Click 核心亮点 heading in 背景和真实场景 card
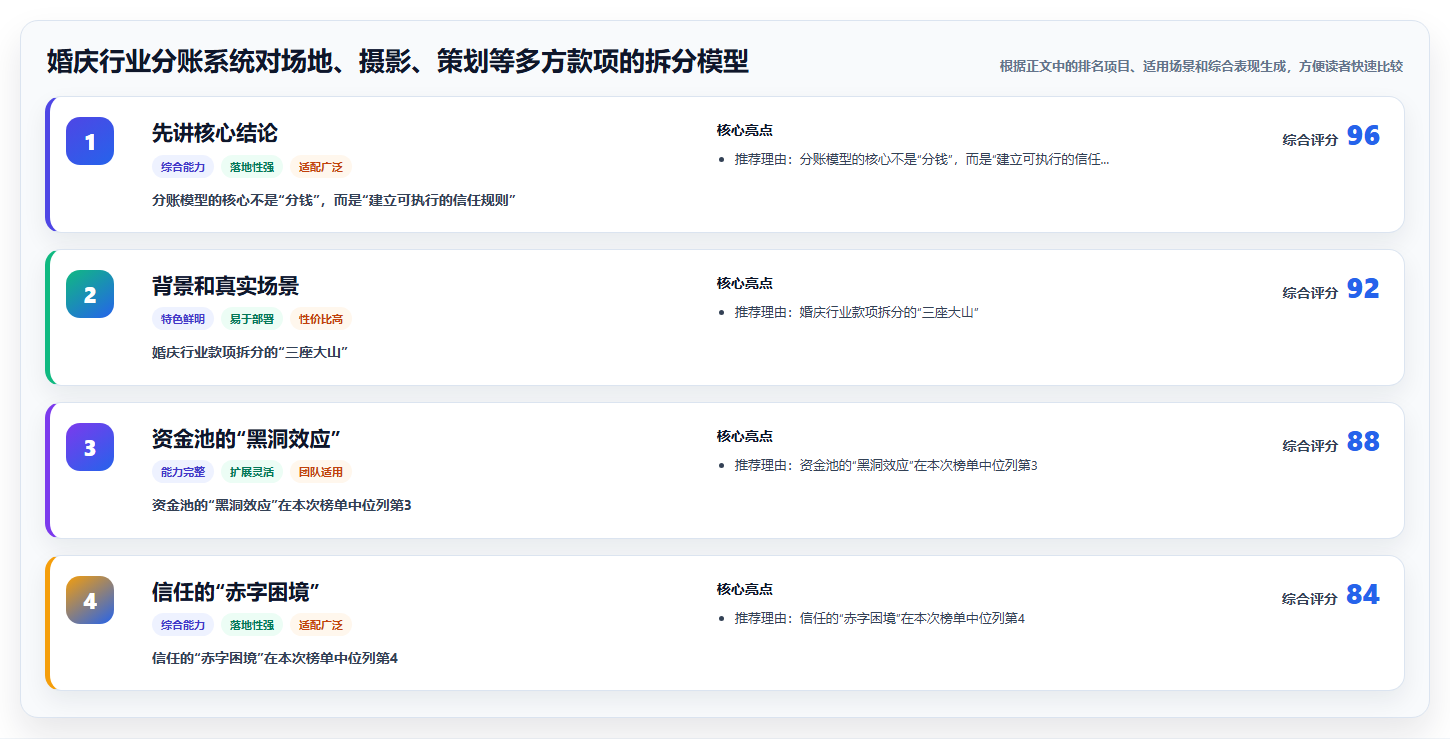This screenshot has width=1450, height=739. point(745,283)
